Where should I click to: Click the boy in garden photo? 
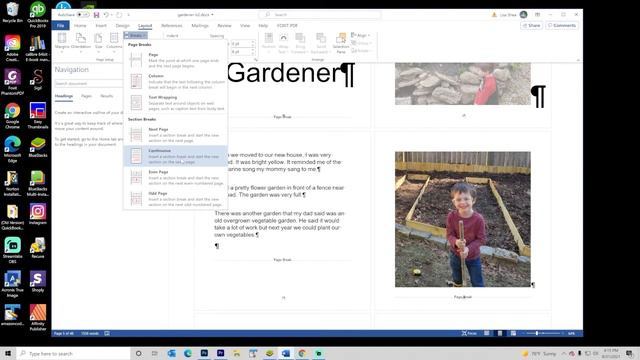(x=463, y=219)
